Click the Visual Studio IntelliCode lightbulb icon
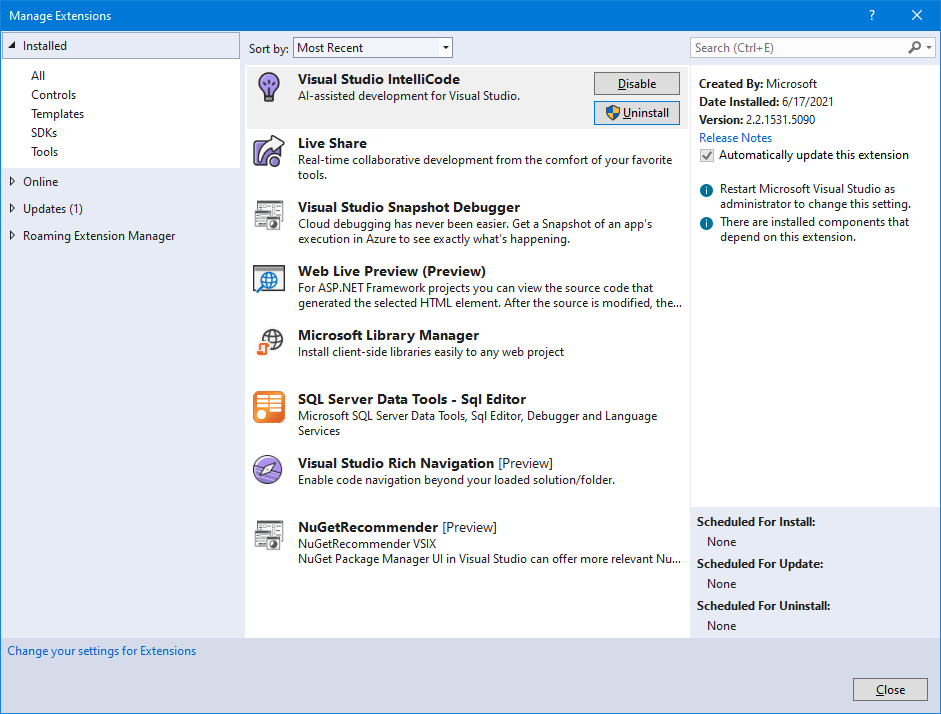 268,88
